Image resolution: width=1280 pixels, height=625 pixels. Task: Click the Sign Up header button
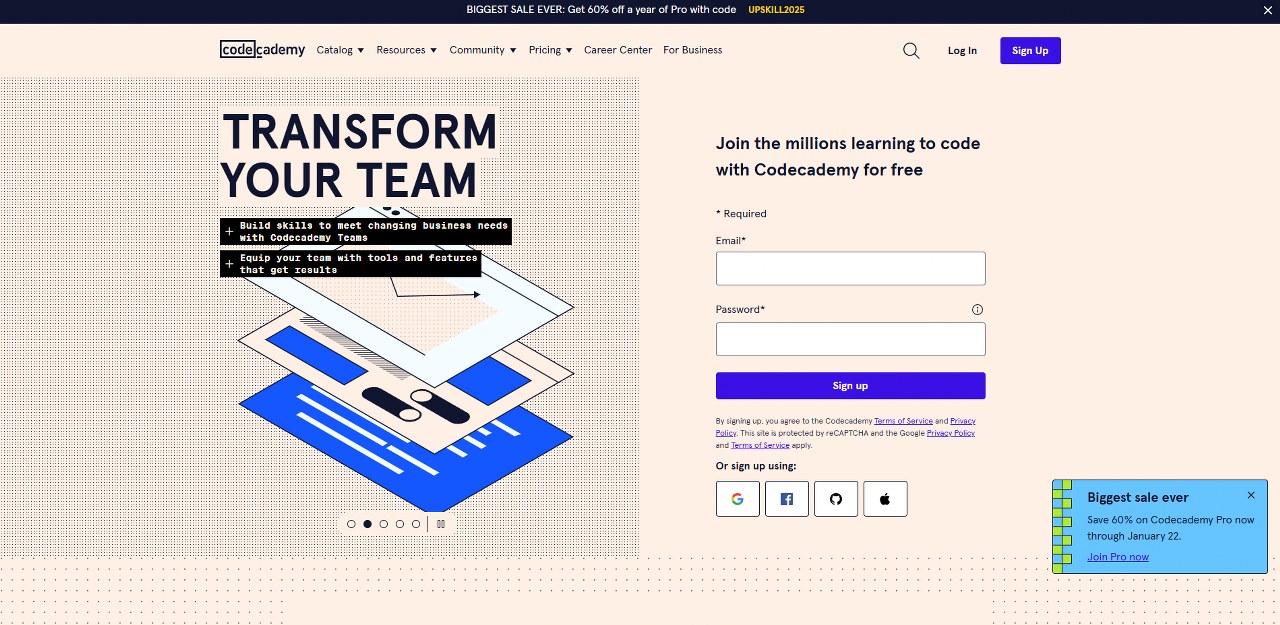(1030, 51)
